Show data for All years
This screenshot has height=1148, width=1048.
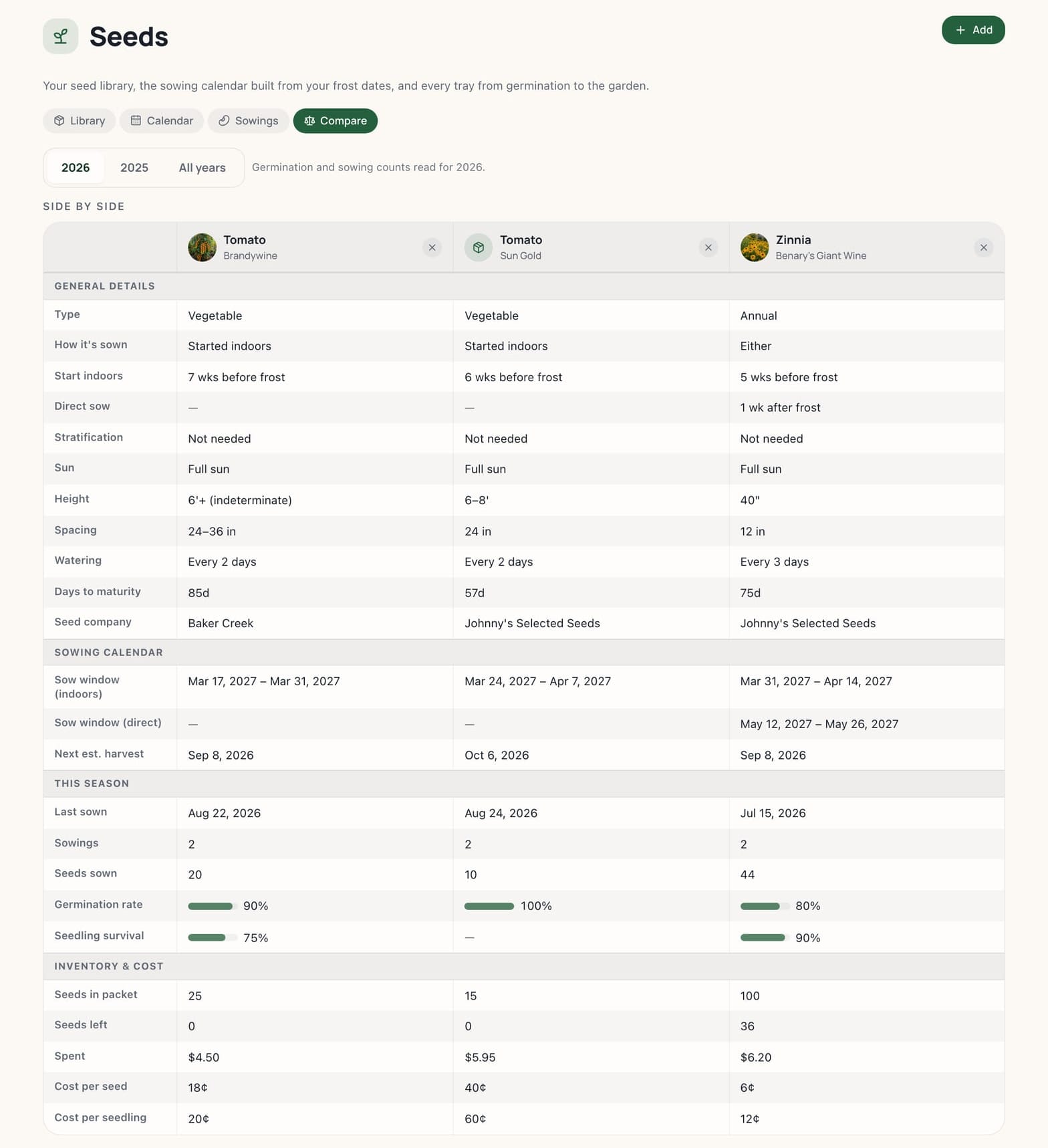203,168
